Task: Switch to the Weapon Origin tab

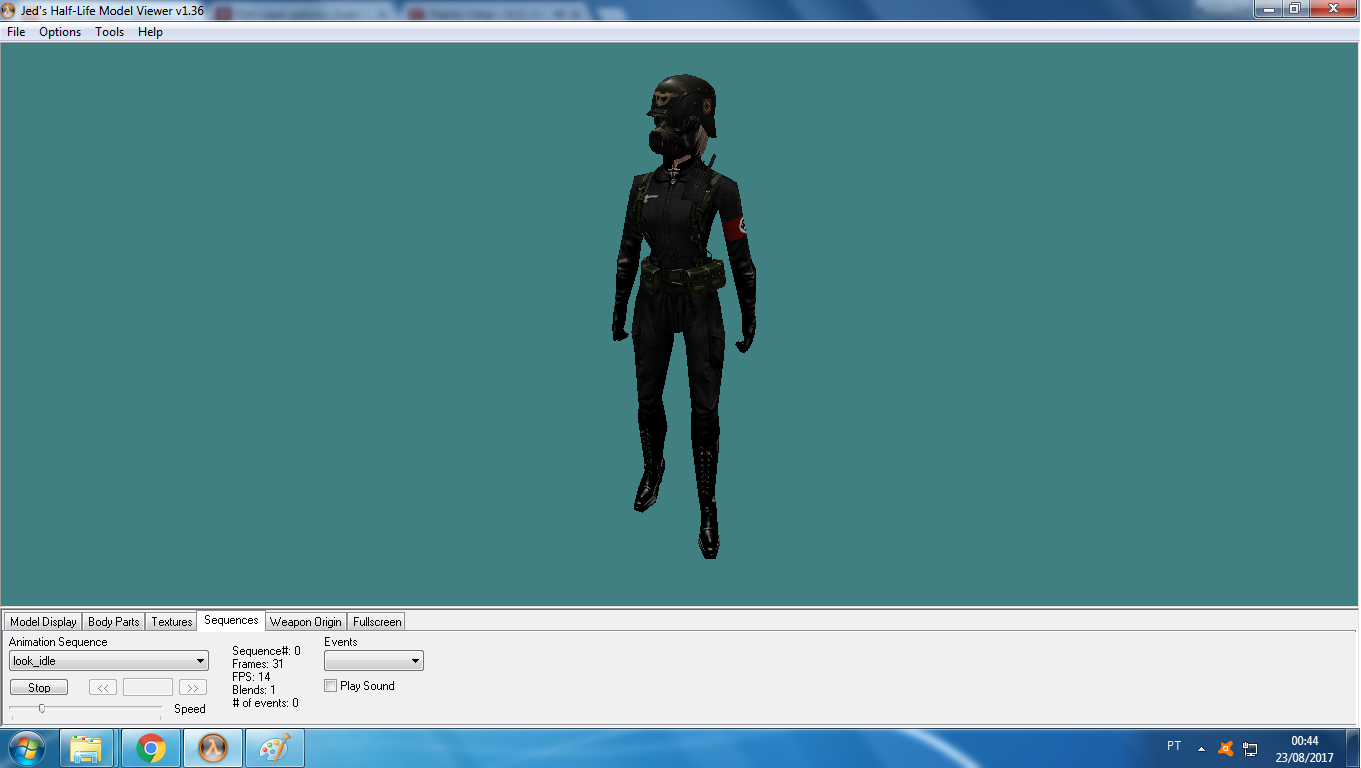Action: coord(306,622)
